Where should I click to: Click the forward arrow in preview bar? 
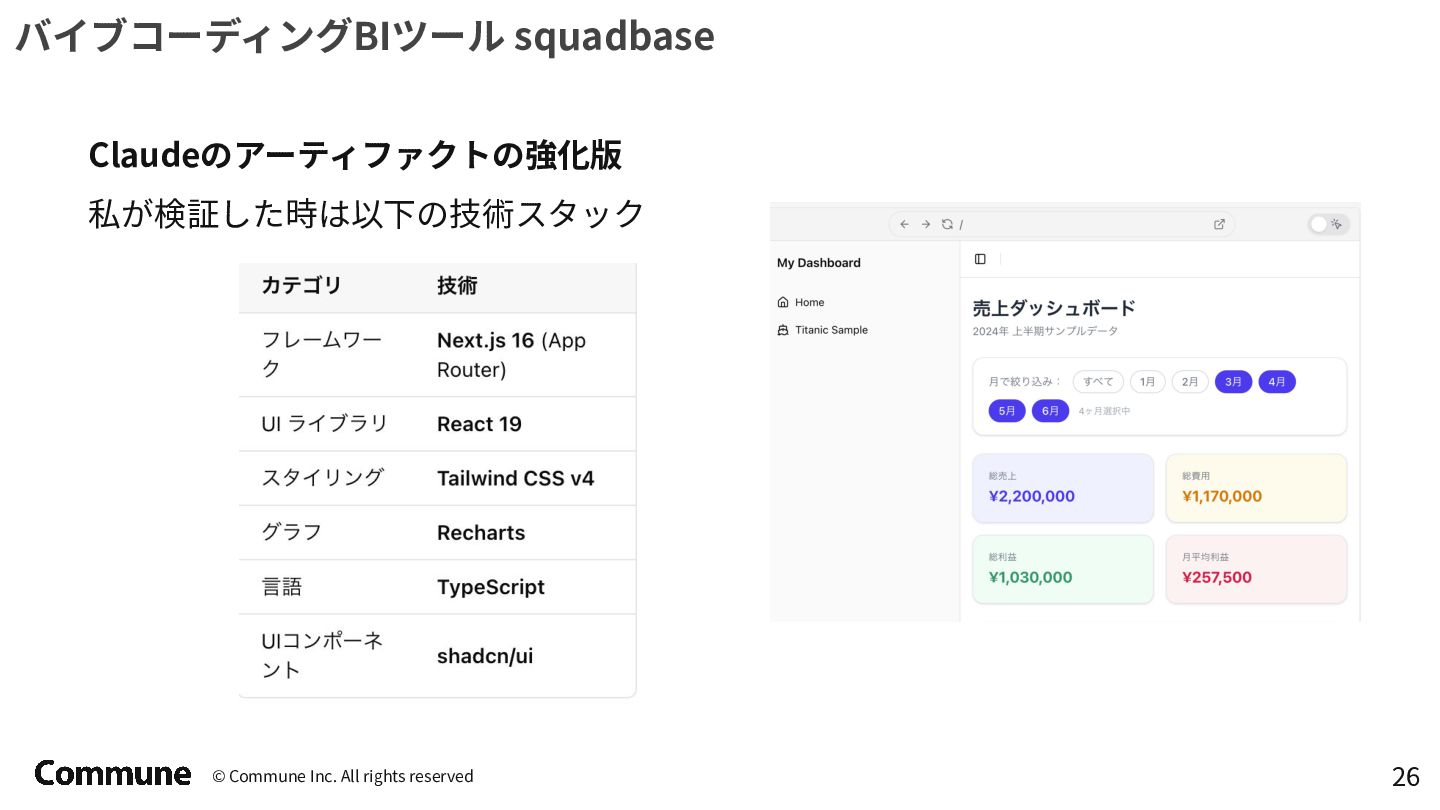(x=926, y=225)
